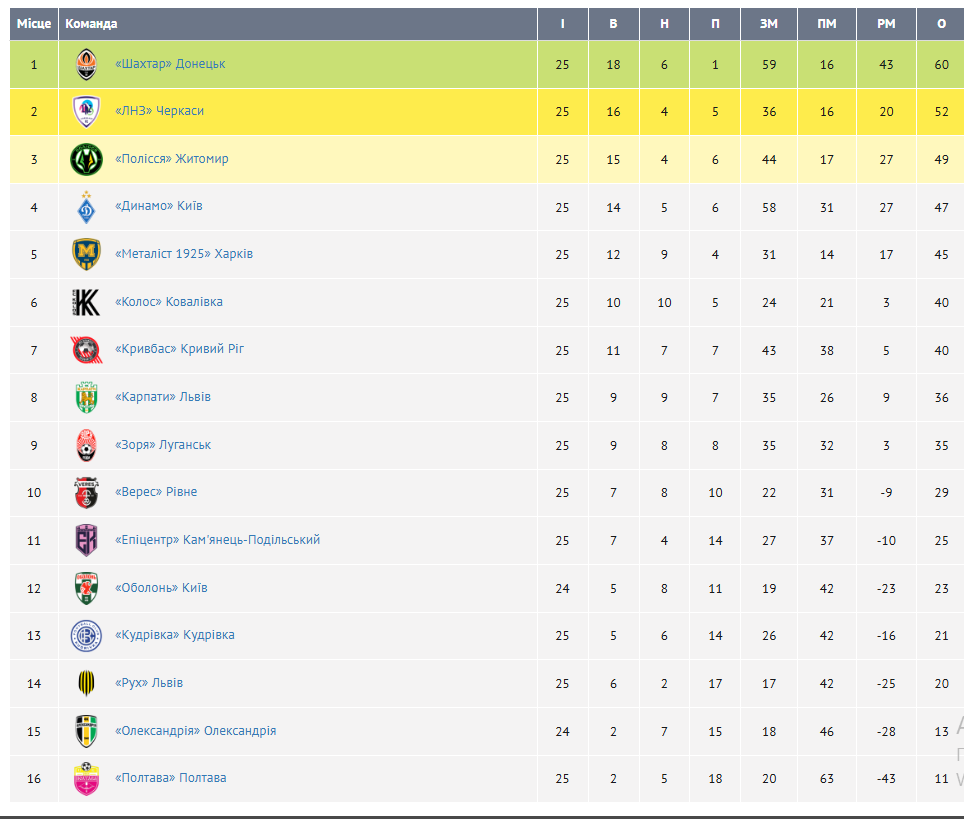
Task: Open the «Оболонь» Київ team link
Action: click(x=161, y=588)
